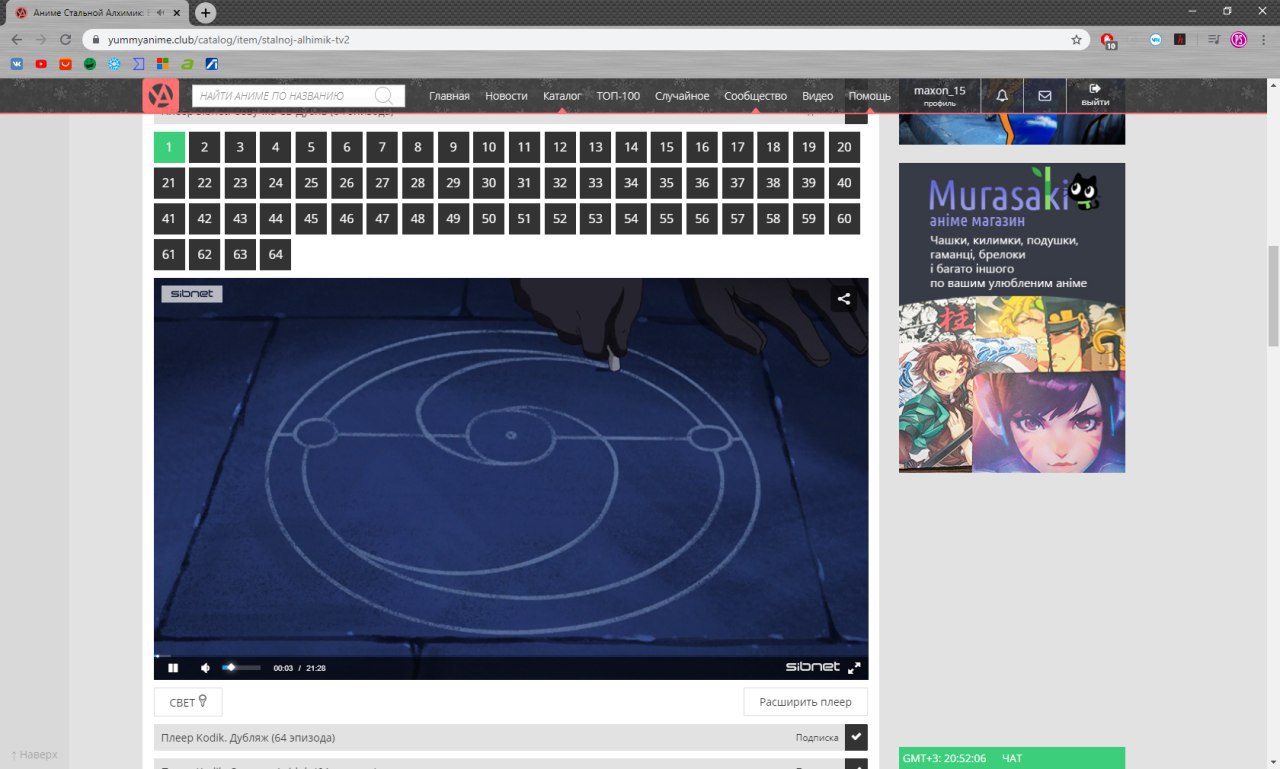This screenshot has height=769, width=1280.
Task: Adjust the player volume slider
Action: pos(241,668)
